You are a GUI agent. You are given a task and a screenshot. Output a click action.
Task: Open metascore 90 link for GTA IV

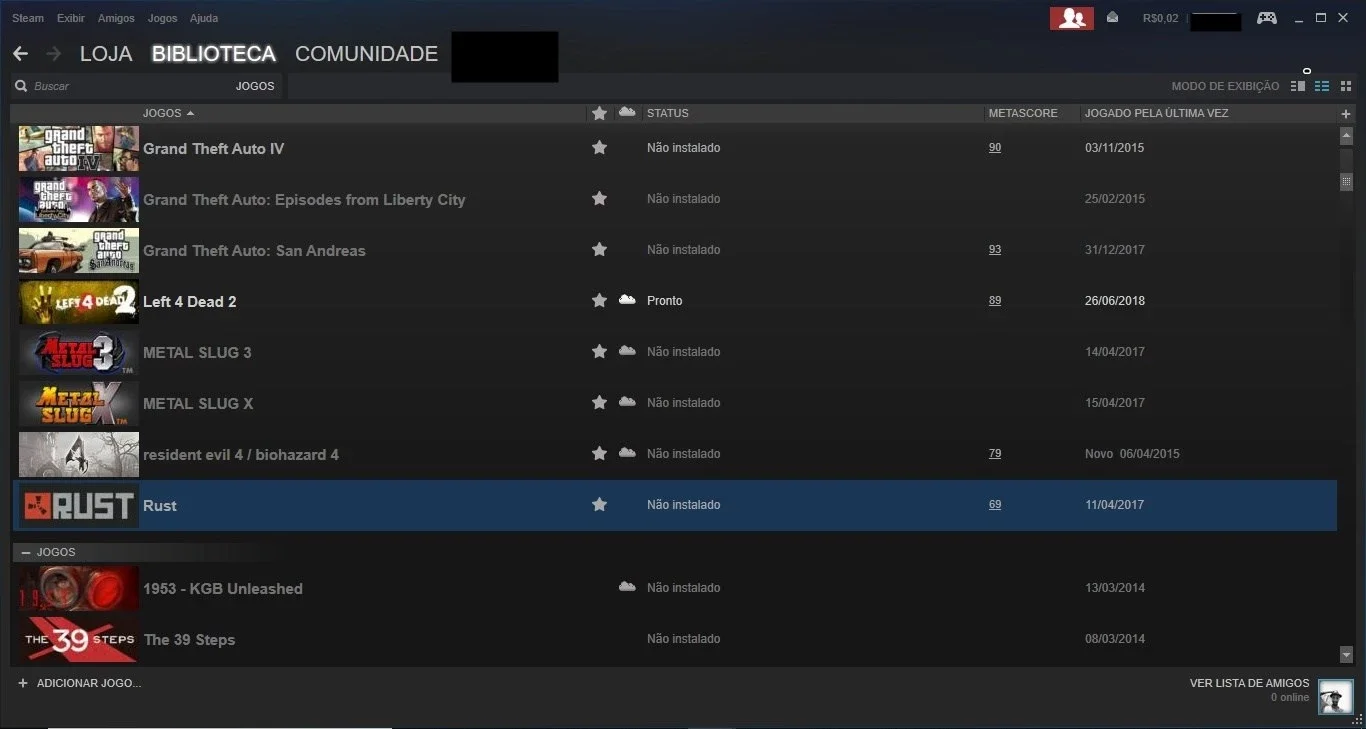995,148
